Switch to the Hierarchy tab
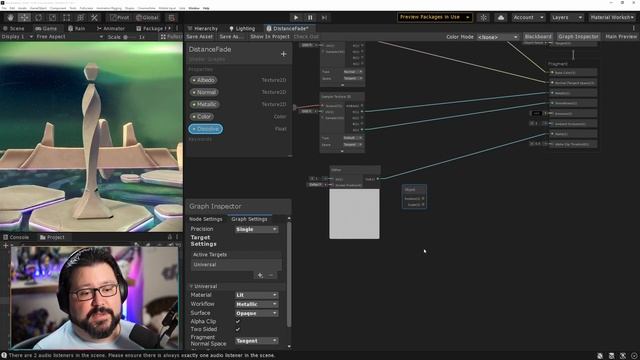Screen dimensions: 640x360 202,29
